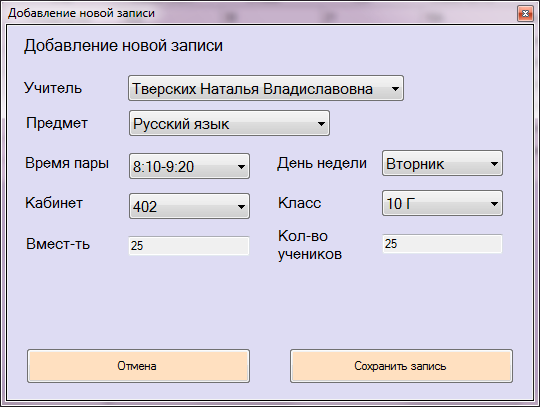The width and height of the screenshot is (540, 407).
Task: Open the Предмет subject dropdown
Action: tap(229, 123)
